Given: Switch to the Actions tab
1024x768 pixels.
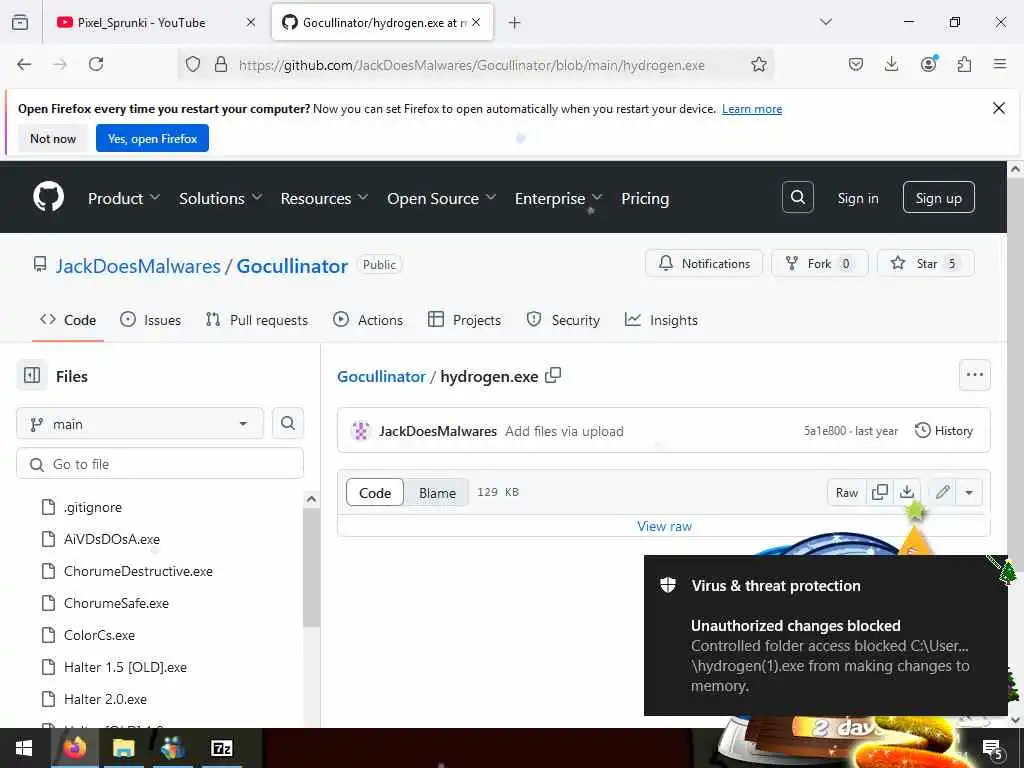Looking at the screenshot, I should (368, 319).
